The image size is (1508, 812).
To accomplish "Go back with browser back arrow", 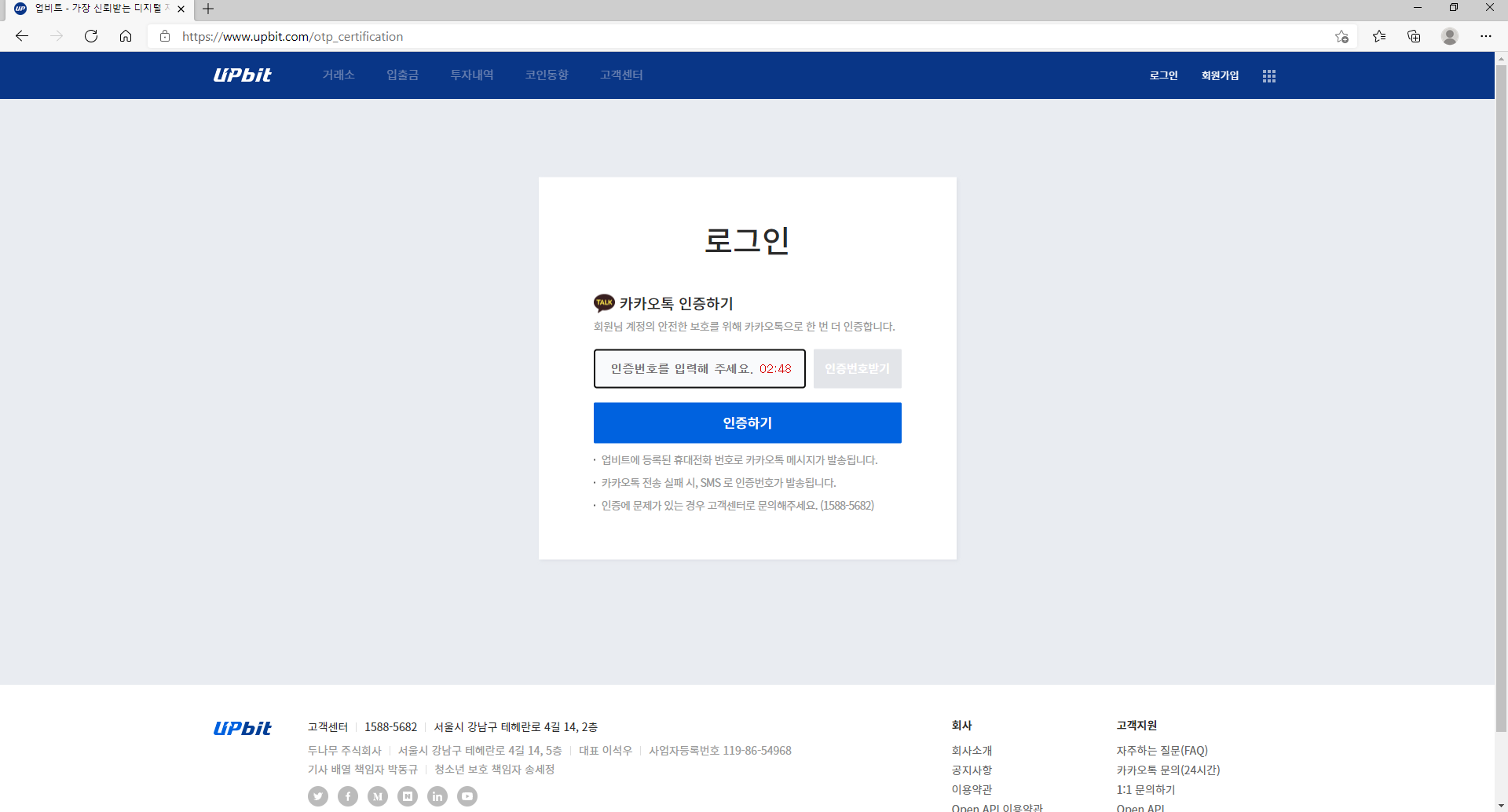I will coord(22,36).
